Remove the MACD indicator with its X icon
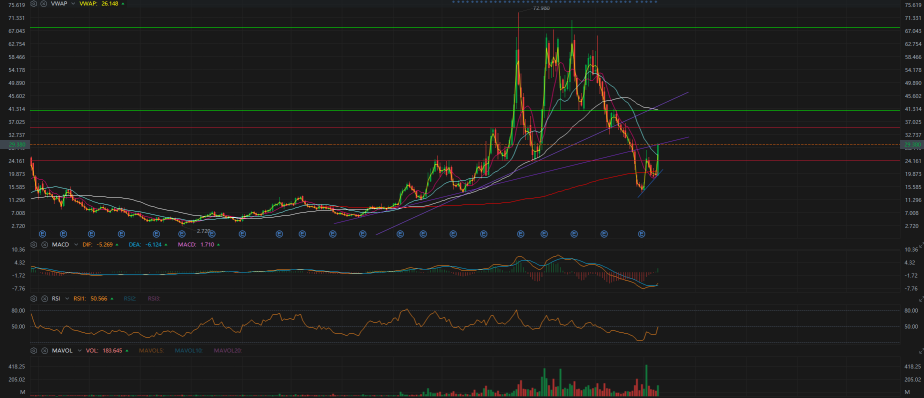924x398 pixels. (x=44, y=245)
